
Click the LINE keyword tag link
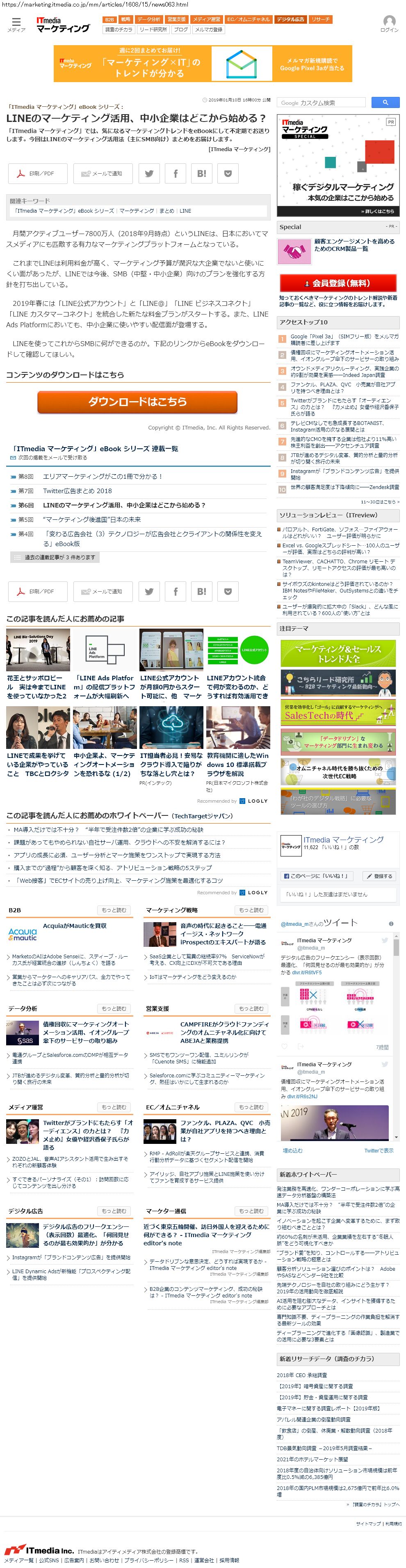pyautogui.click(x=185, y=211)
